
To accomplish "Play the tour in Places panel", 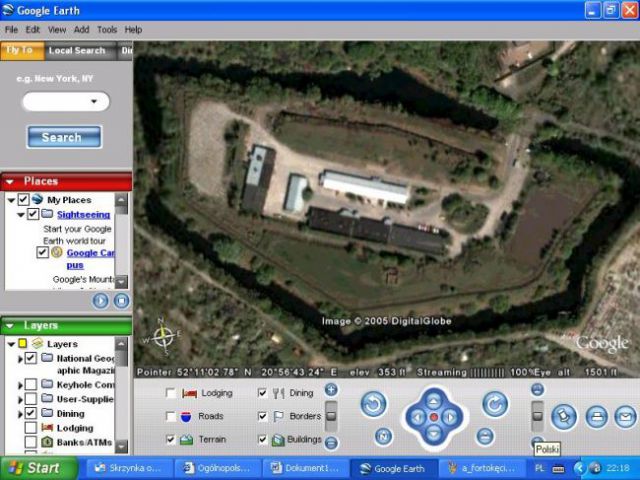I will coord(100,301).
